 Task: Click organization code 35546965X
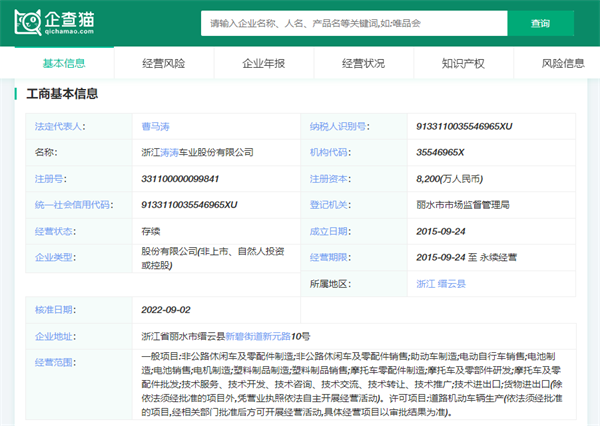coord(440,152)
